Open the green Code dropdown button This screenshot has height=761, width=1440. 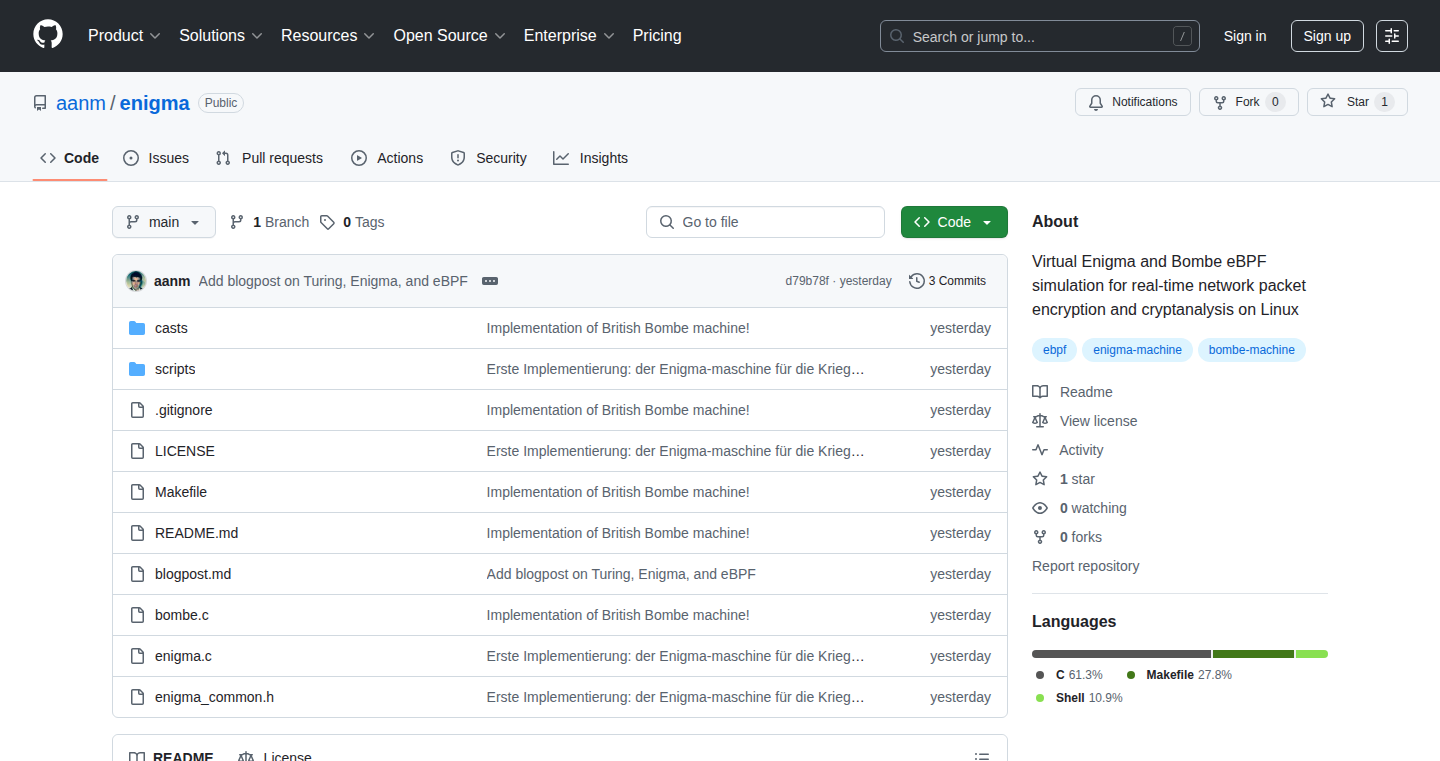pos(954,222)
